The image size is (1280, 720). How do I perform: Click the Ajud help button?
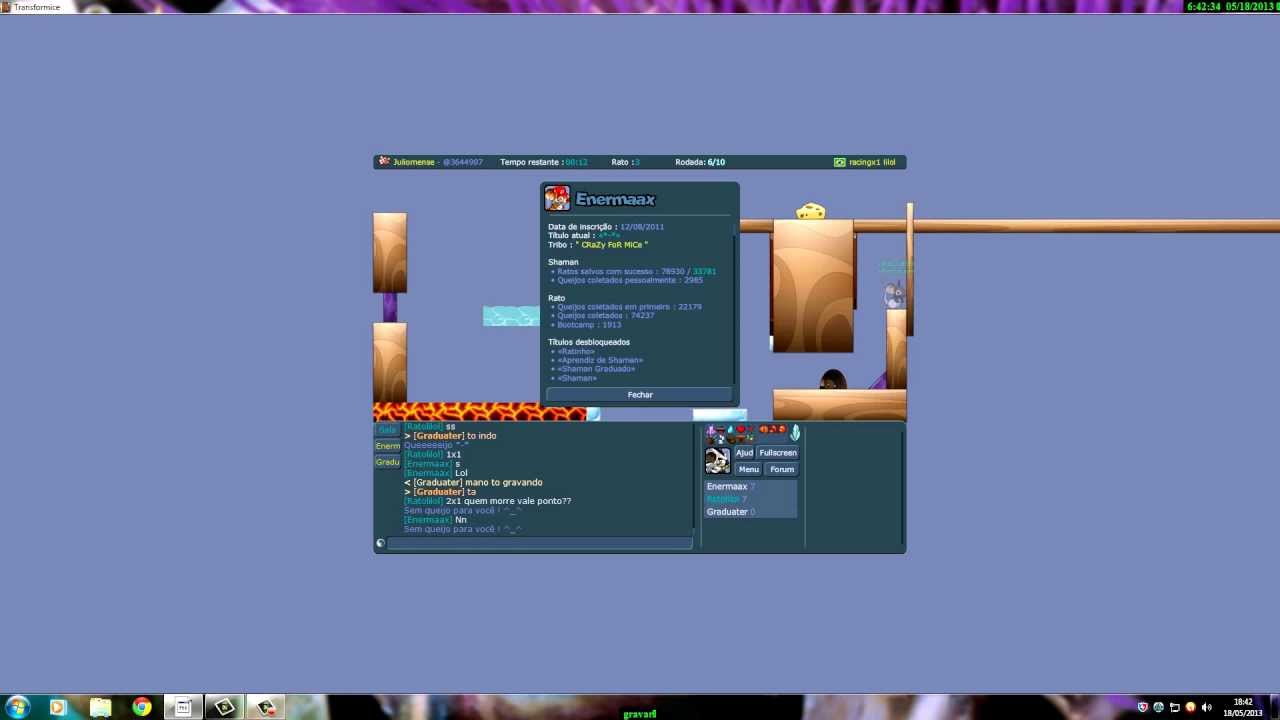point(745,453)
